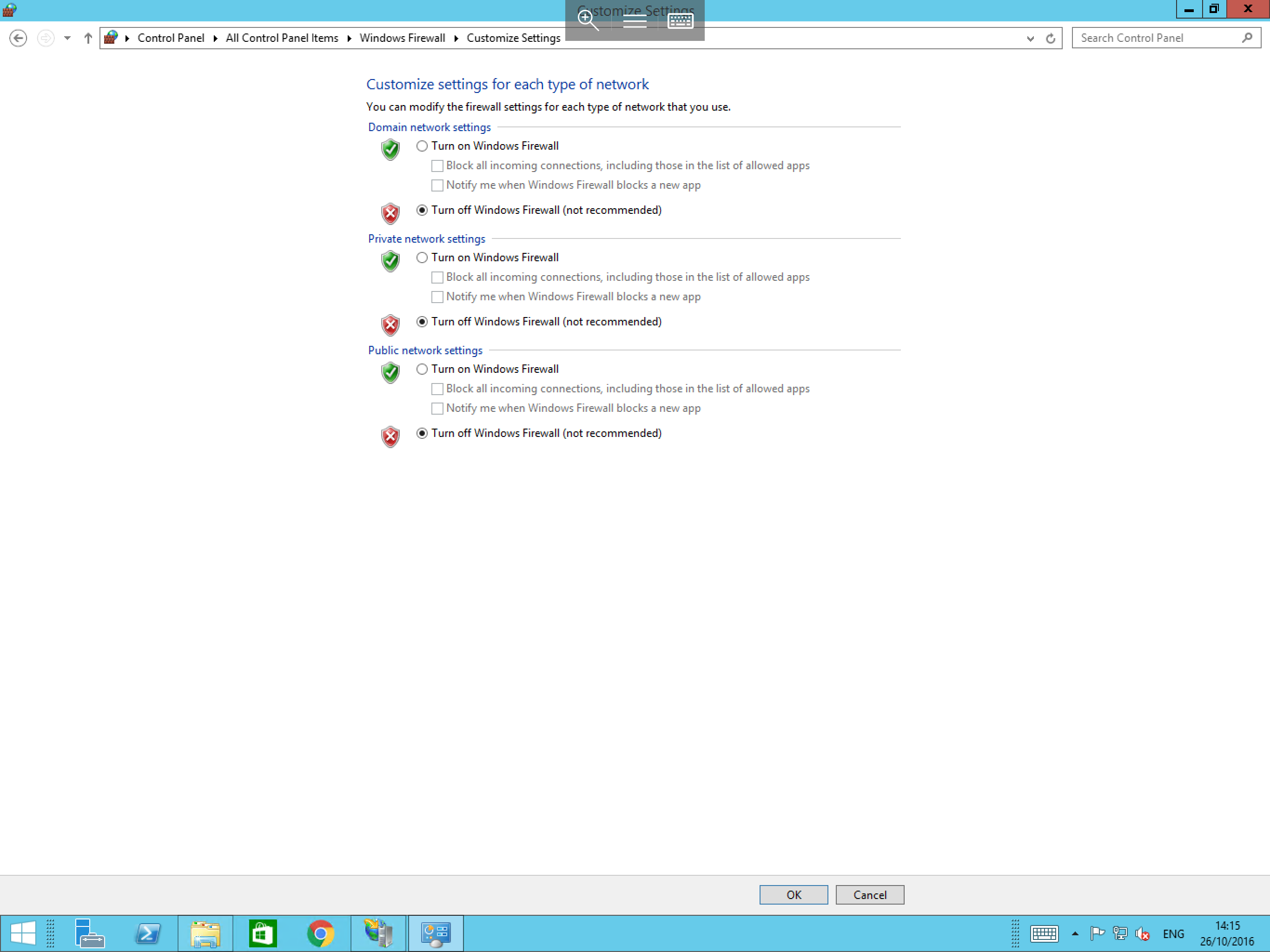The width and height of the screenshot is (1270, 952).
Task: Click the network status tray icon
Action: point(1120,933)
